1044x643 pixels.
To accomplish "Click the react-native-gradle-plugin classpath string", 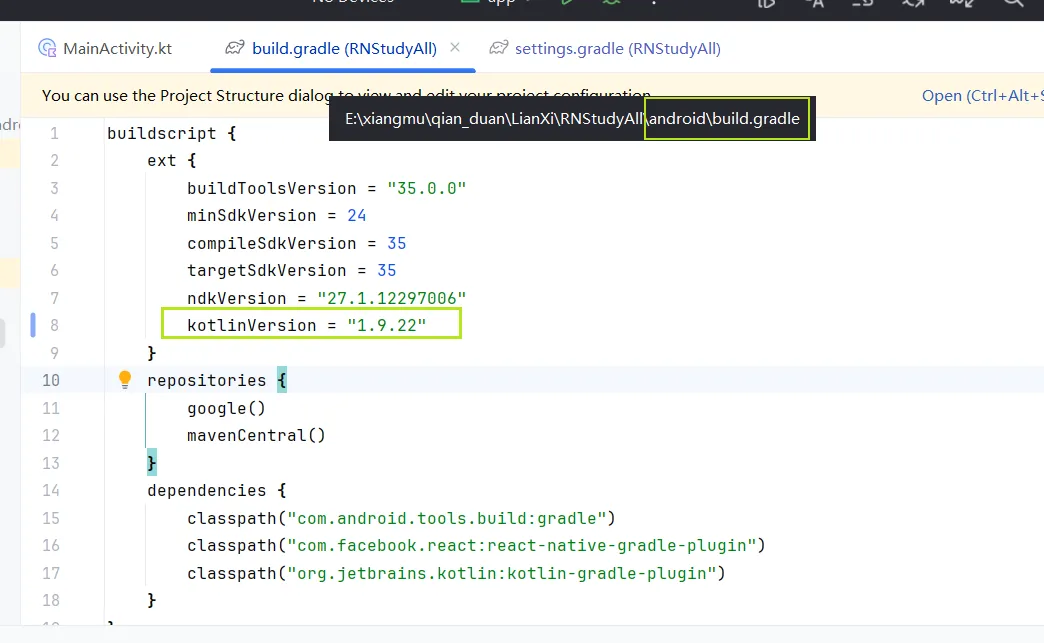I will pyautogui.click(x=522, y=545).
